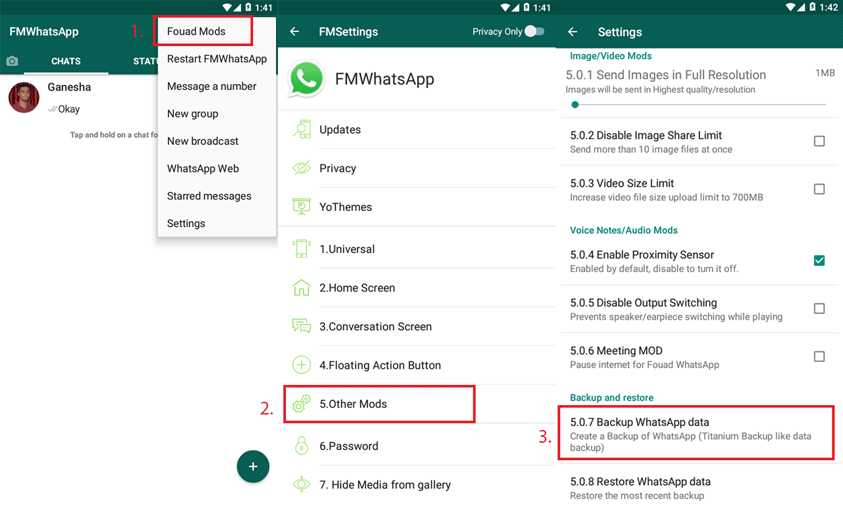Open YoThemes settings
This screenshot has height=511, width=843.
pos(417,207)
